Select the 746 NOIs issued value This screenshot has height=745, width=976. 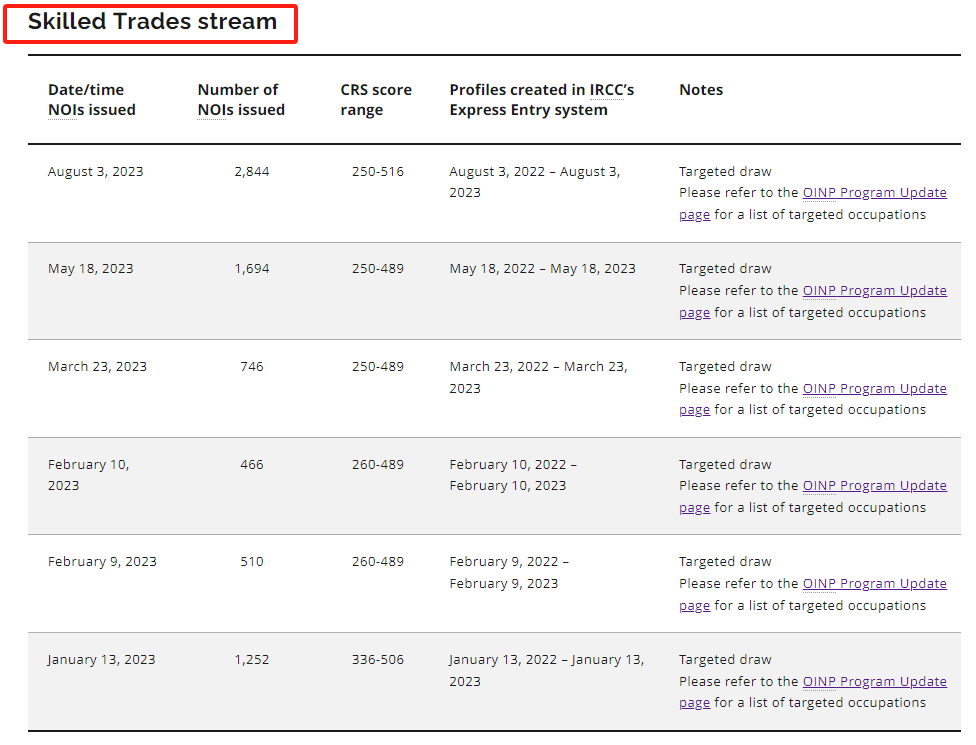[252, 367]
